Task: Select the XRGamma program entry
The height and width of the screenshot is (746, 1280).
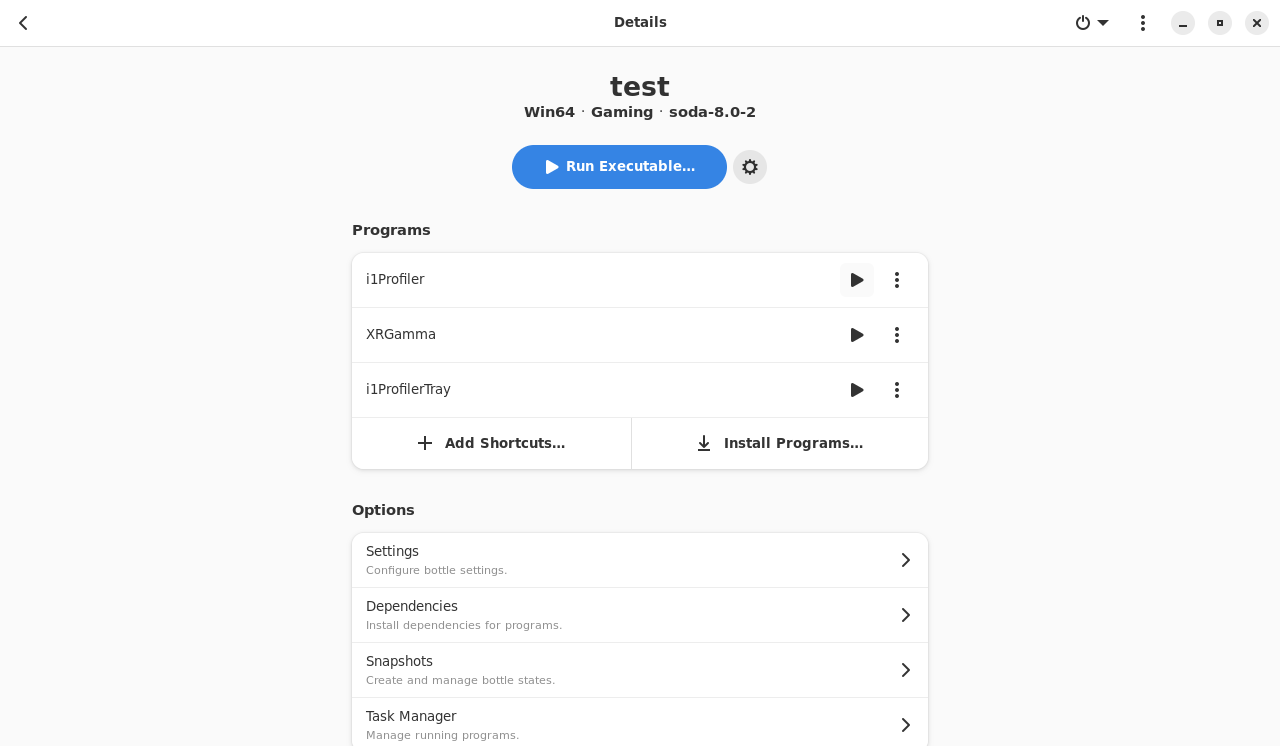Action: coord(401,335)
